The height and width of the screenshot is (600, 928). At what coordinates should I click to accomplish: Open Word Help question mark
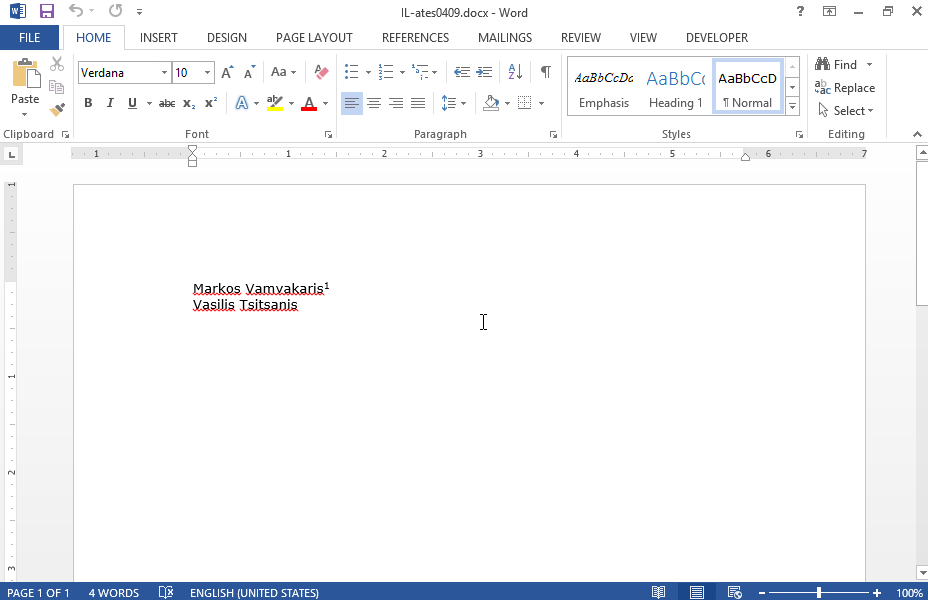coord(800,11)
